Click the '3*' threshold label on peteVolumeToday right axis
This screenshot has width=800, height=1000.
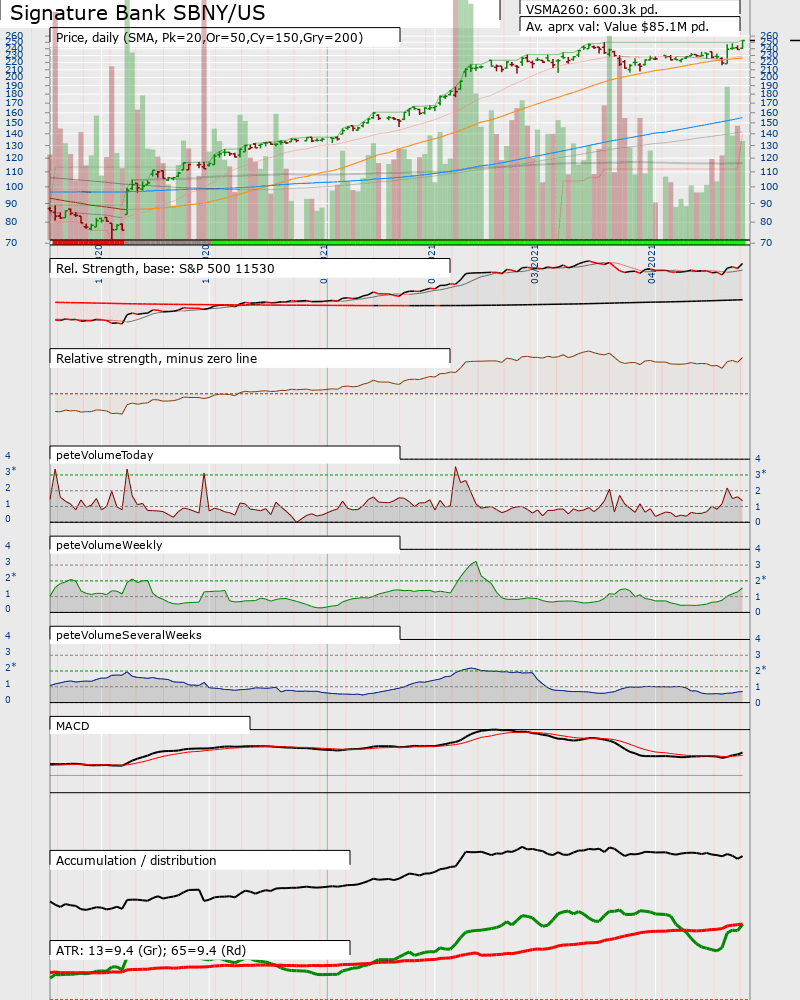[x=761, y=474]
